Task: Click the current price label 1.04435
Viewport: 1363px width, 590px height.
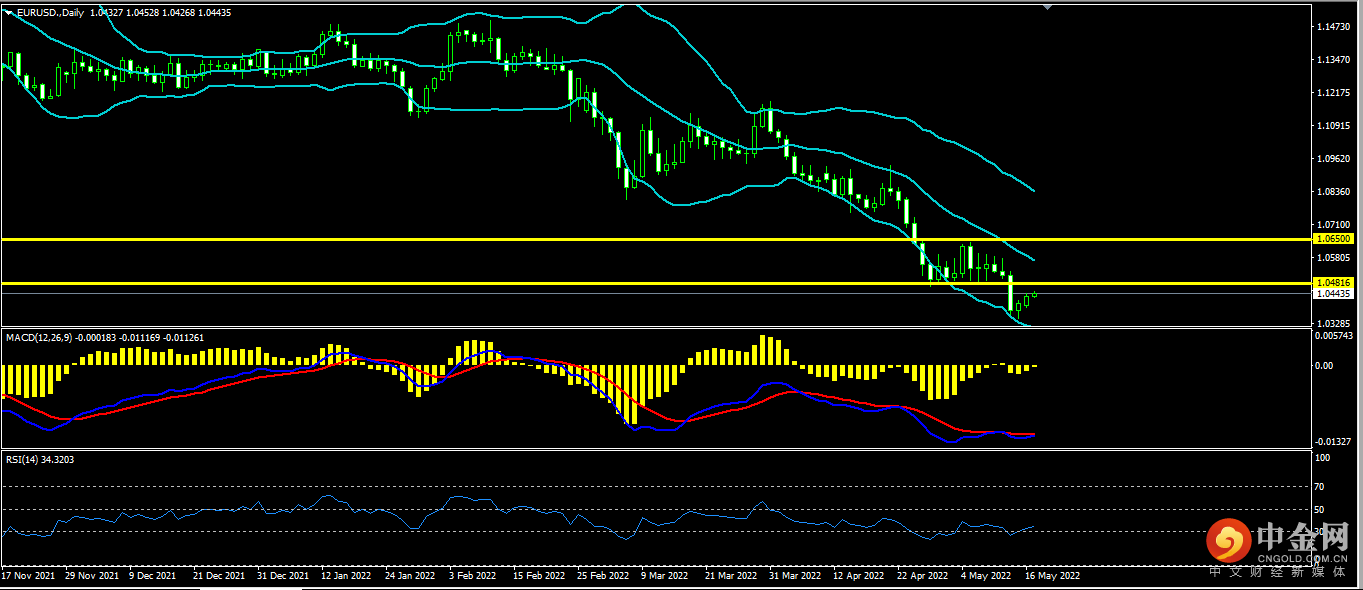Action: pyautogui.click(x=1334, y=294)
